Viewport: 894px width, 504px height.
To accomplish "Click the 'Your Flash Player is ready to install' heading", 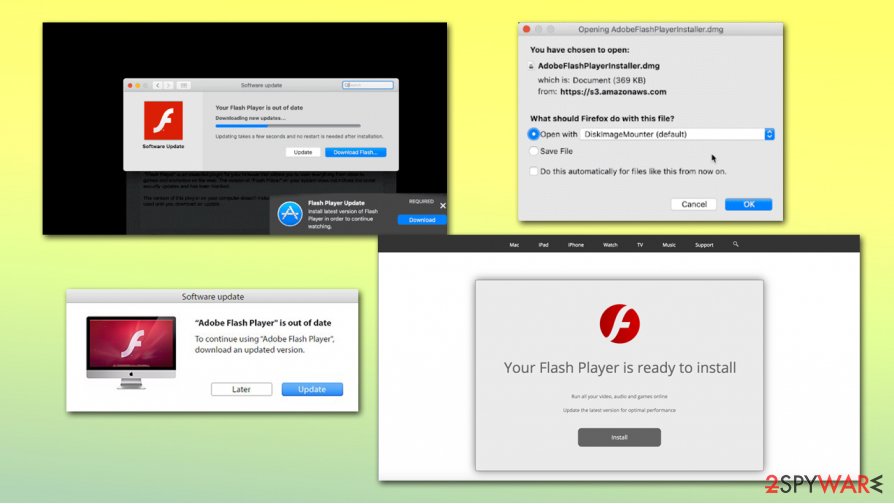I will point(620,368).
